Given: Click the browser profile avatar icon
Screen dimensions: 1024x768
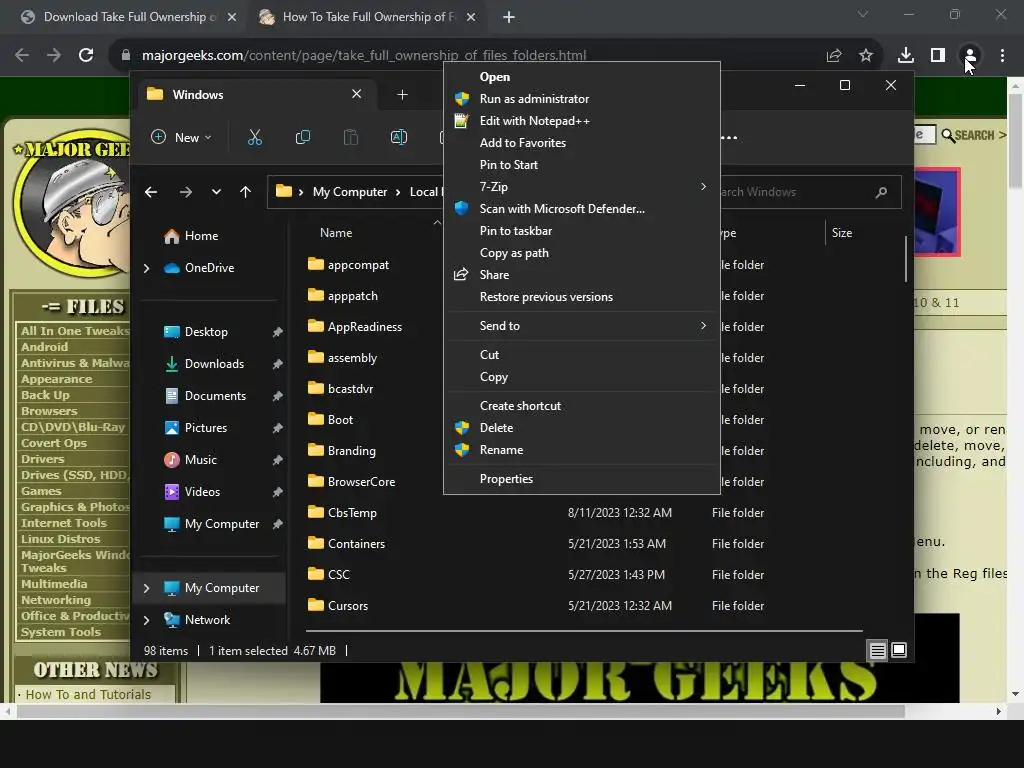Looking at the screenshot, I should [x=970, y=56].
